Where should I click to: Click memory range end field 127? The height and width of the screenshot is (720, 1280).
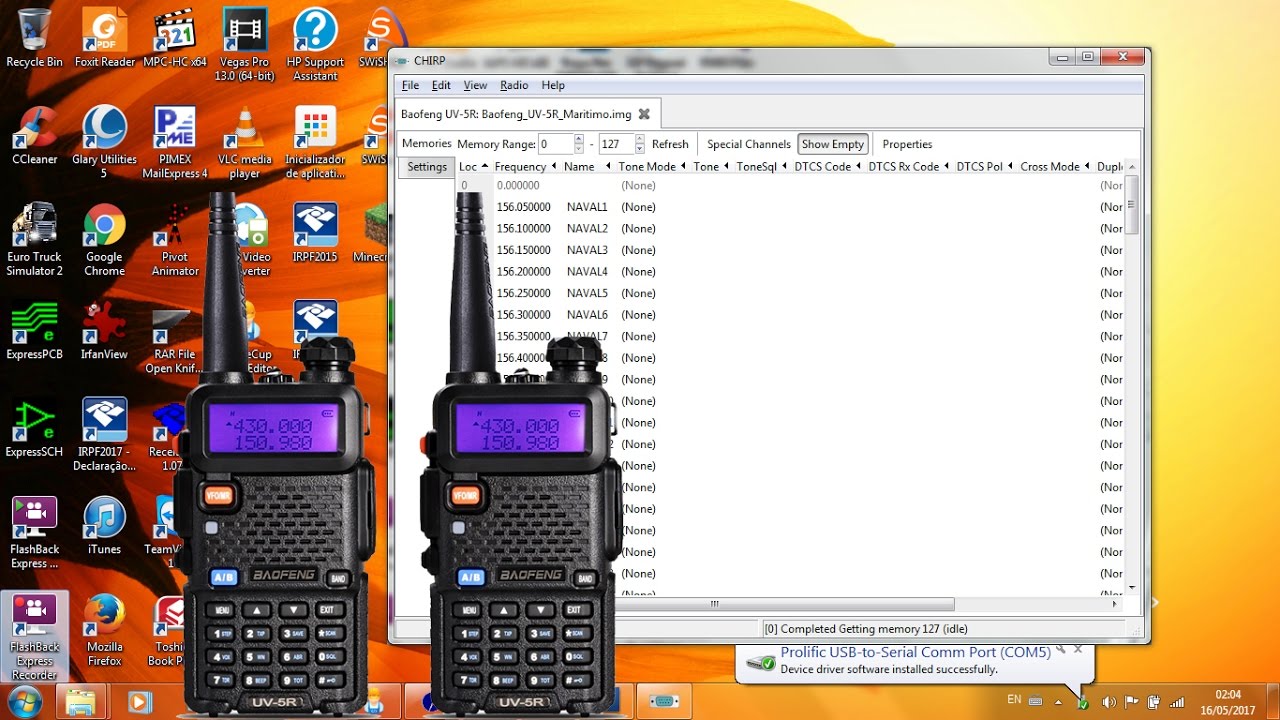[x=616, y=144]
